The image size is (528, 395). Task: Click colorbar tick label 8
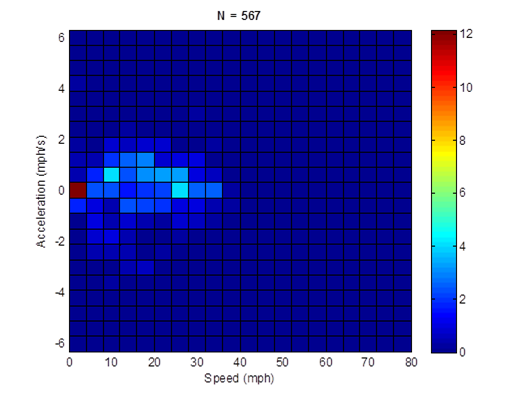(x=463, y=140)
